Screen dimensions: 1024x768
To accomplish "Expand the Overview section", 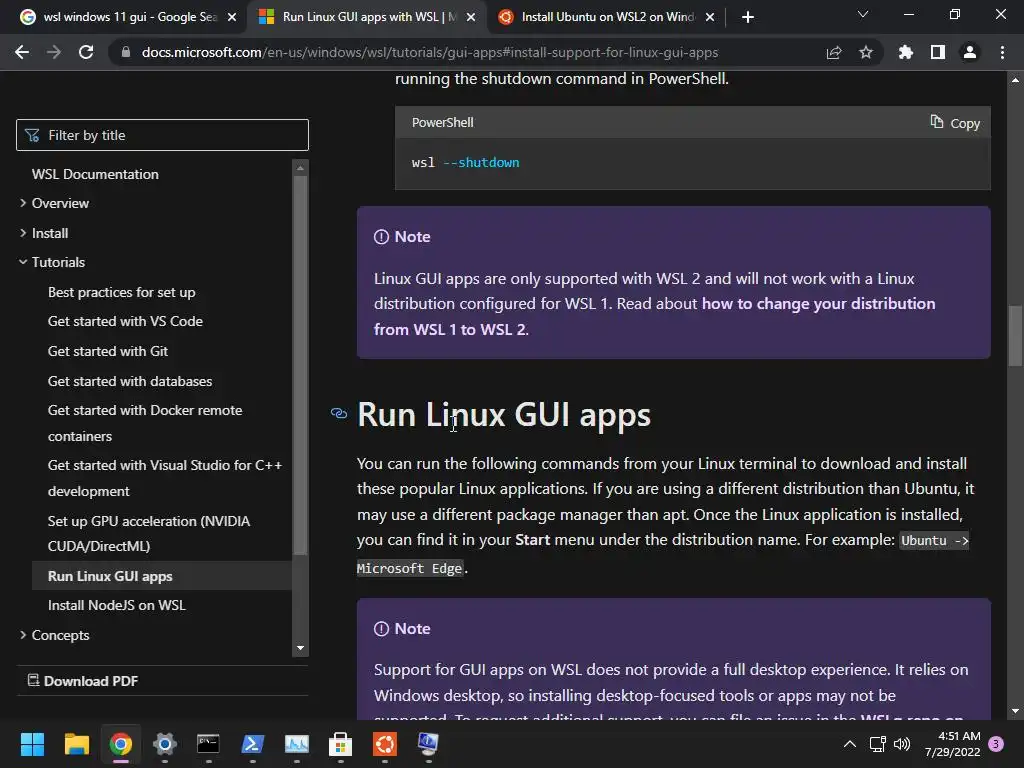I will (x=54, y=203).
